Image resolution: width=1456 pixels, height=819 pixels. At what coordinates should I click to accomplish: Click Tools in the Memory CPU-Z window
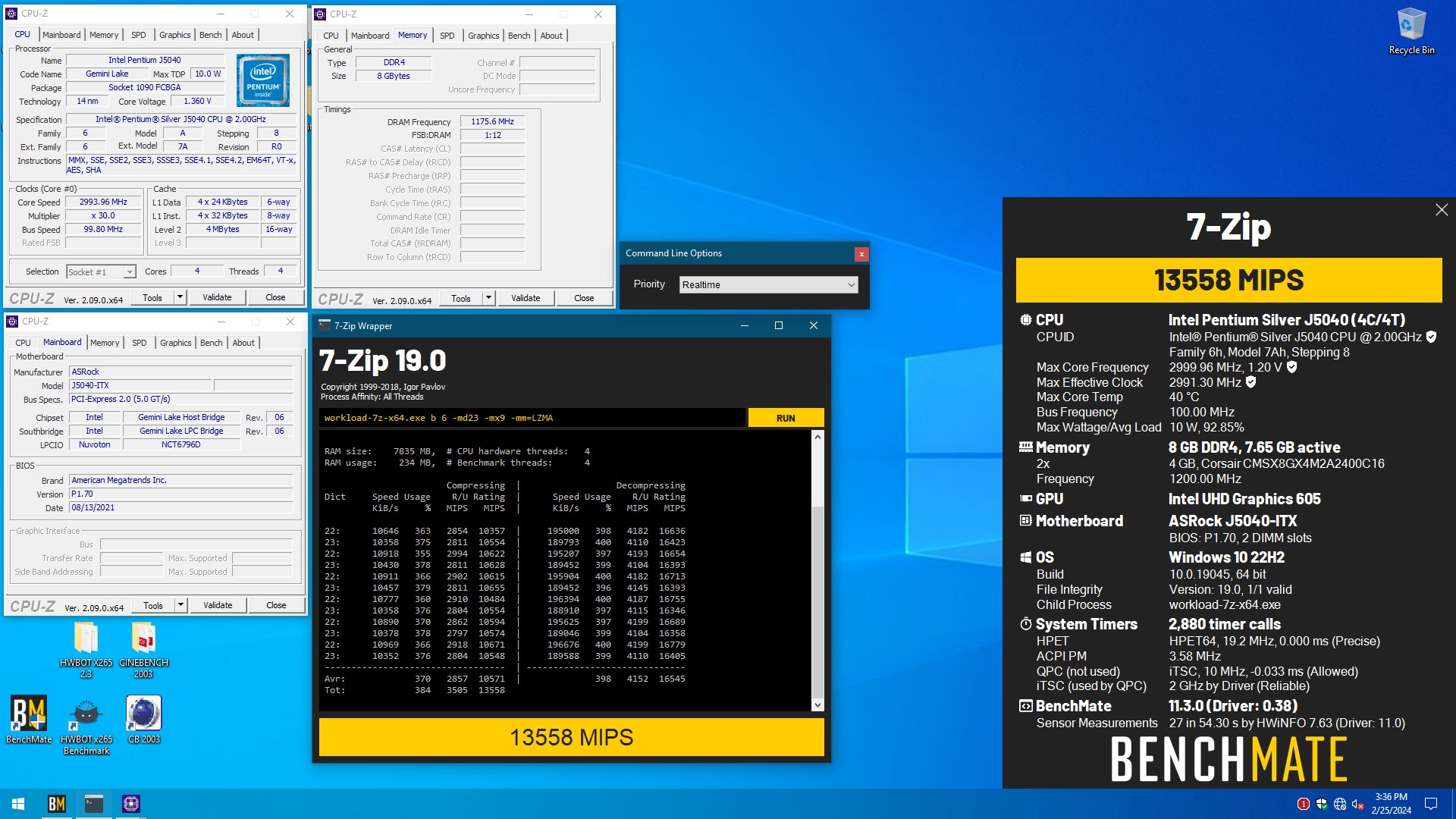point(461,298)
